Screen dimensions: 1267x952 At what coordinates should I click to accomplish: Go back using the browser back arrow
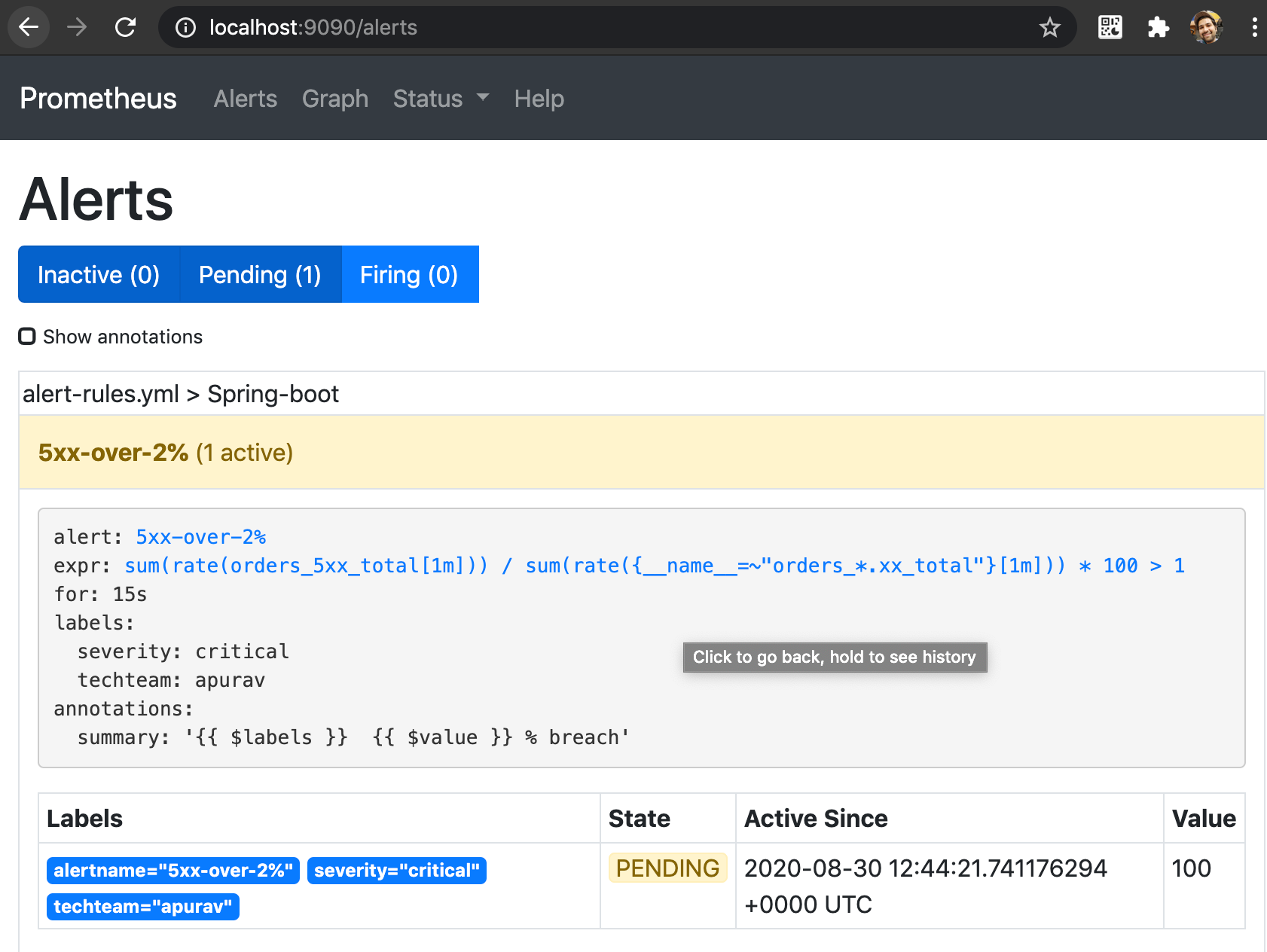tap(29, 28)
